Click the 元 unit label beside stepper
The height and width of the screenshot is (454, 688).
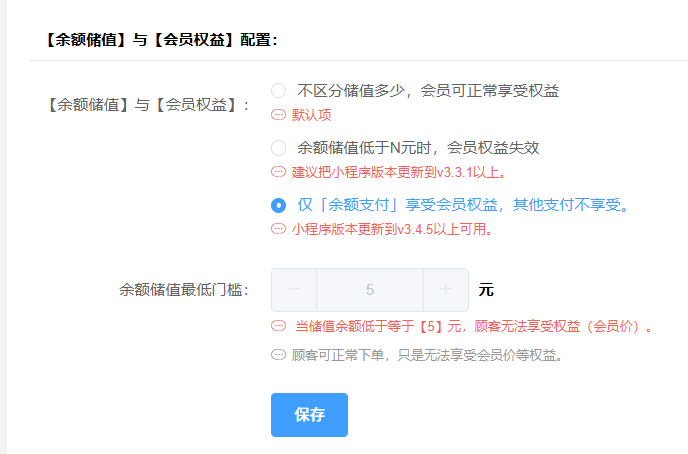pyautogui.click(x=486, y=290)
